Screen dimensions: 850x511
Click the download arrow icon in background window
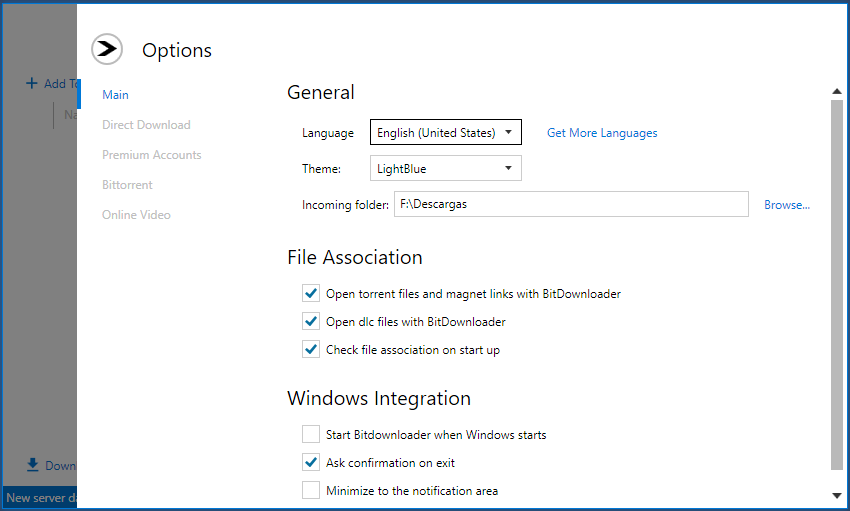pos(33,465)
